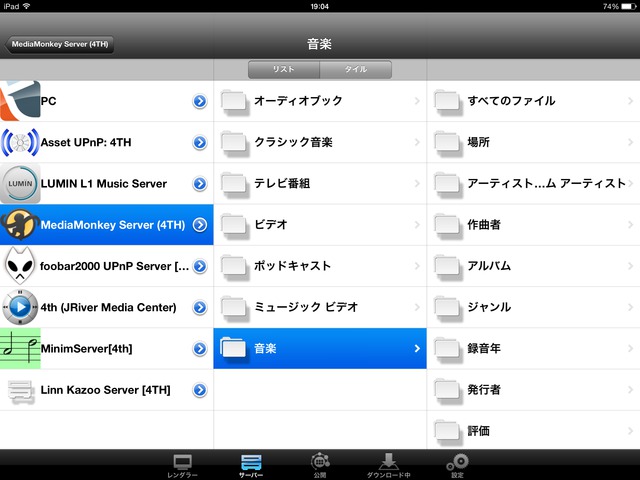Select the 作曲者 row text
Viewport: 640px width, 480px height.
(484, 224)
